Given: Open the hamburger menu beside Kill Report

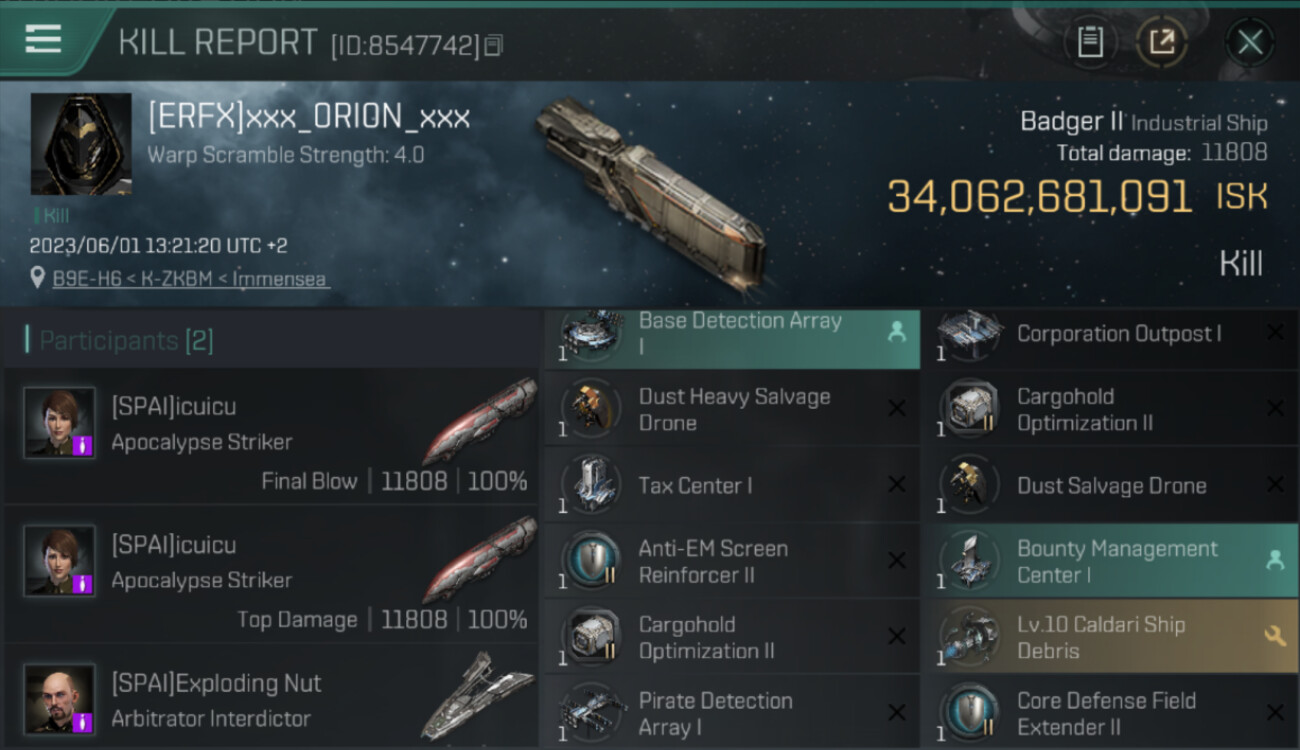Looking at the screenshot, I should [43, 40].
